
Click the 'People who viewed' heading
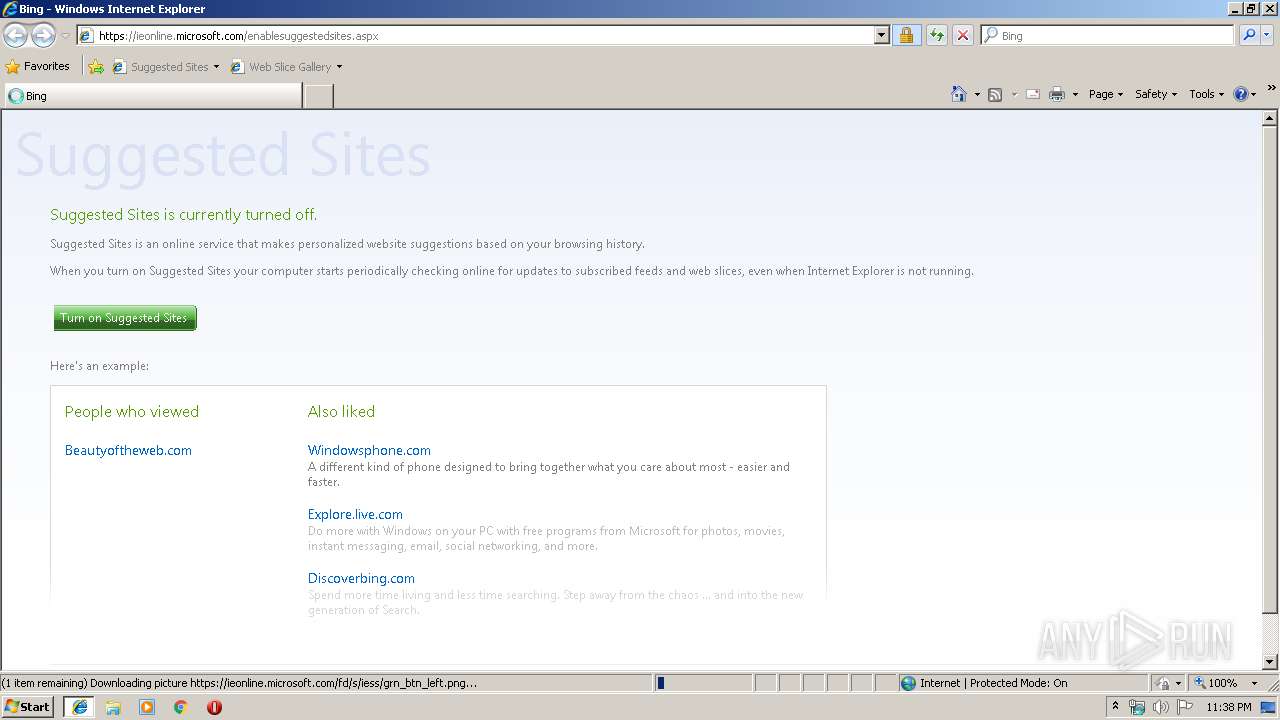[132, 411]
